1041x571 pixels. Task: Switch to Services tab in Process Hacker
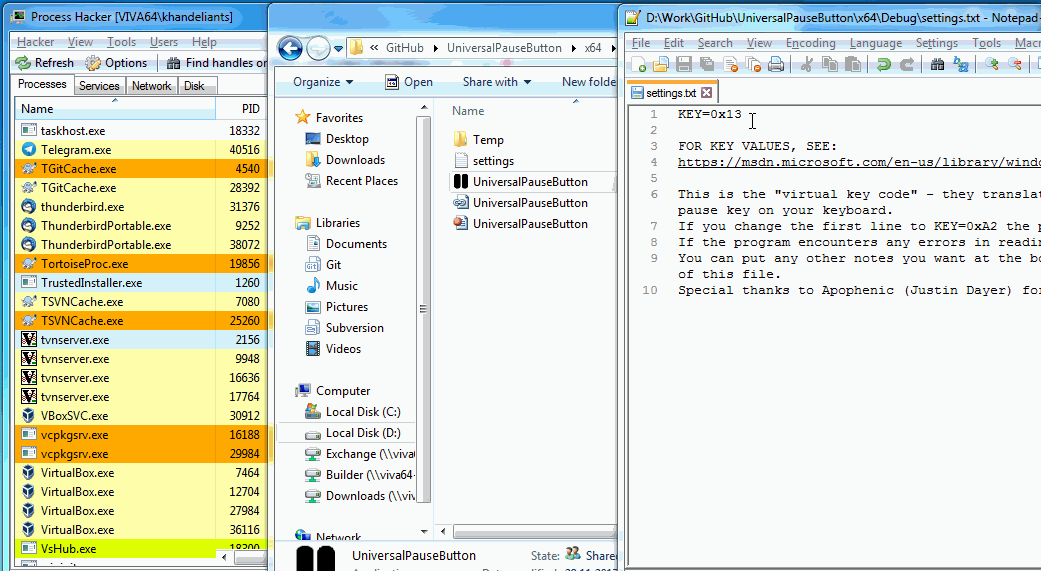99,86
